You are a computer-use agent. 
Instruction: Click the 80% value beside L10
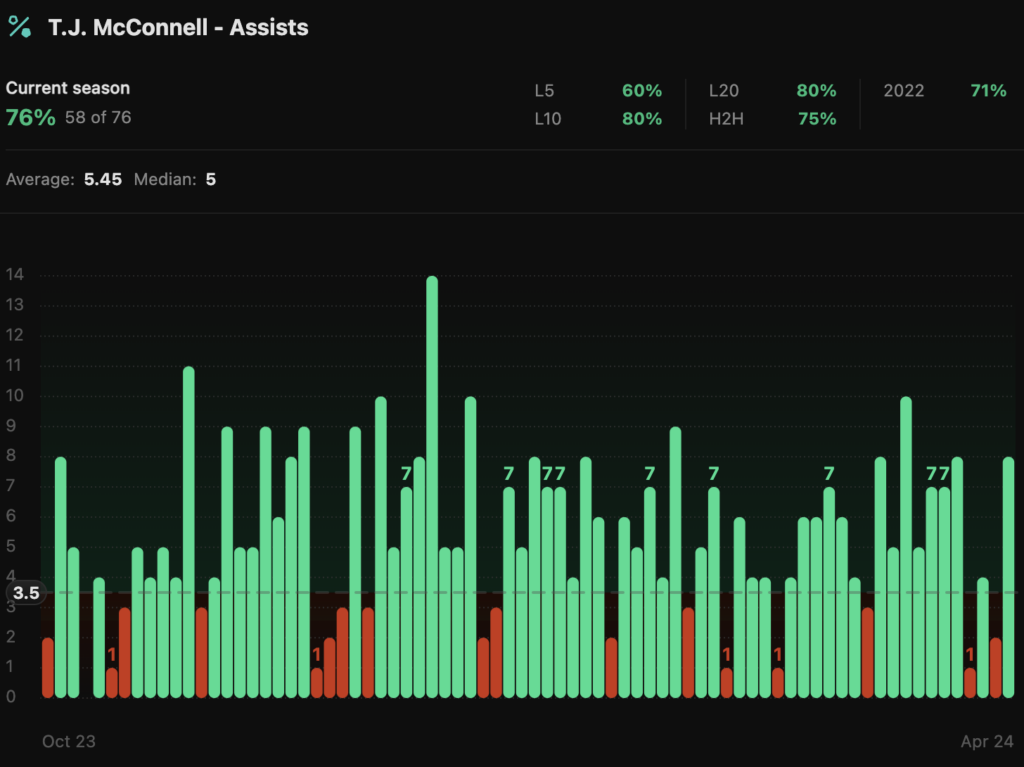642,119
